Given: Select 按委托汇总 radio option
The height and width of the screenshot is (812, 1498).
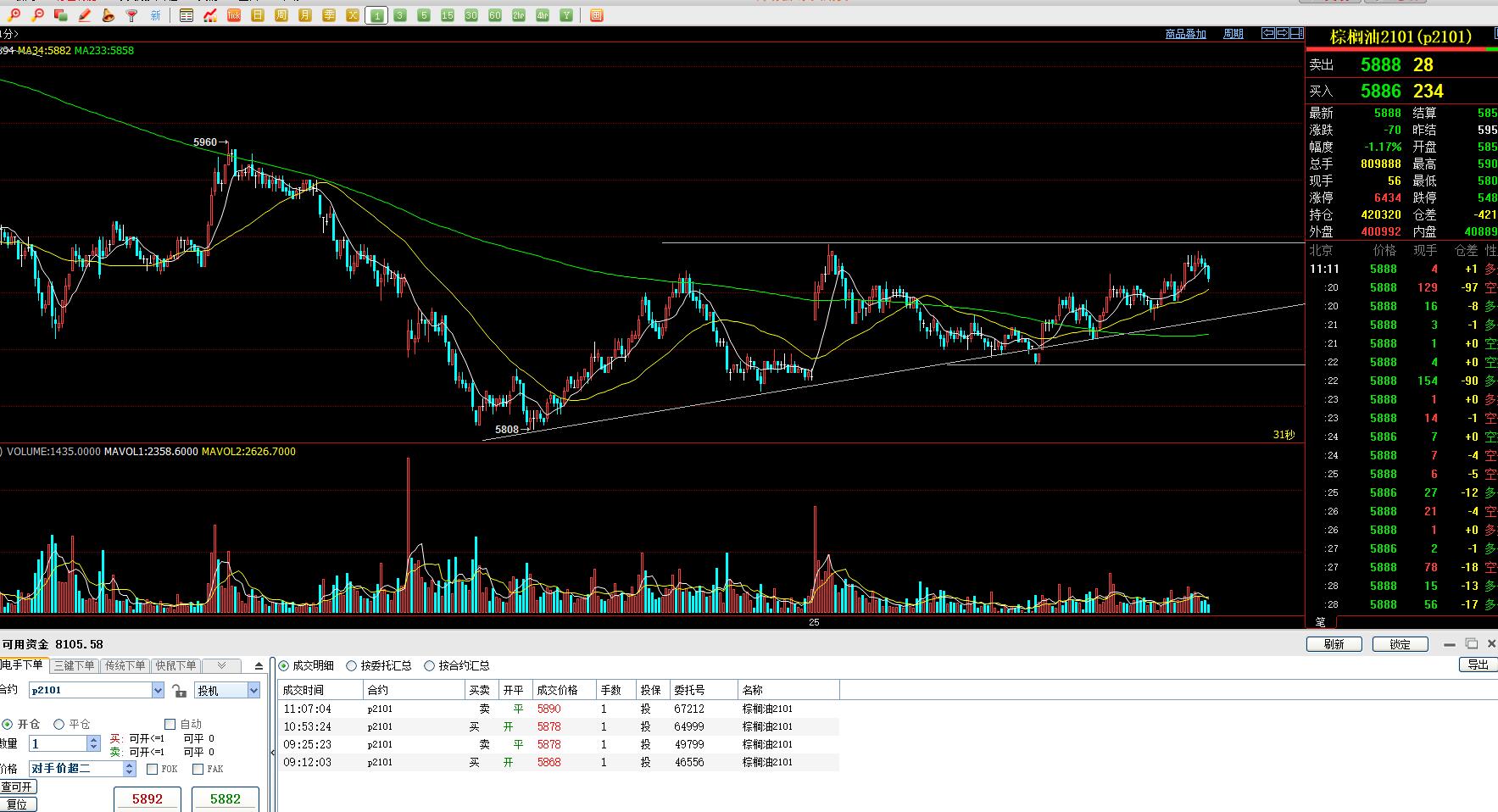Looking at the screenshot, I should 352,665.
